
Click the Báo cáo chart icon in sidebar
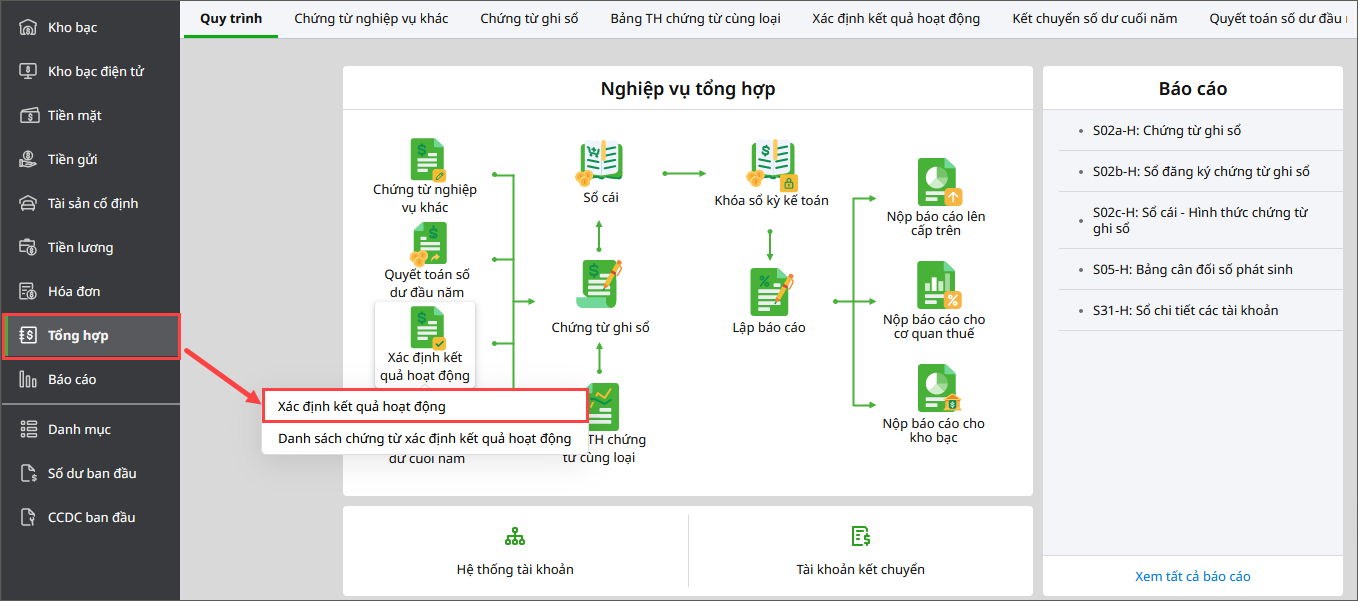(28, 379)
